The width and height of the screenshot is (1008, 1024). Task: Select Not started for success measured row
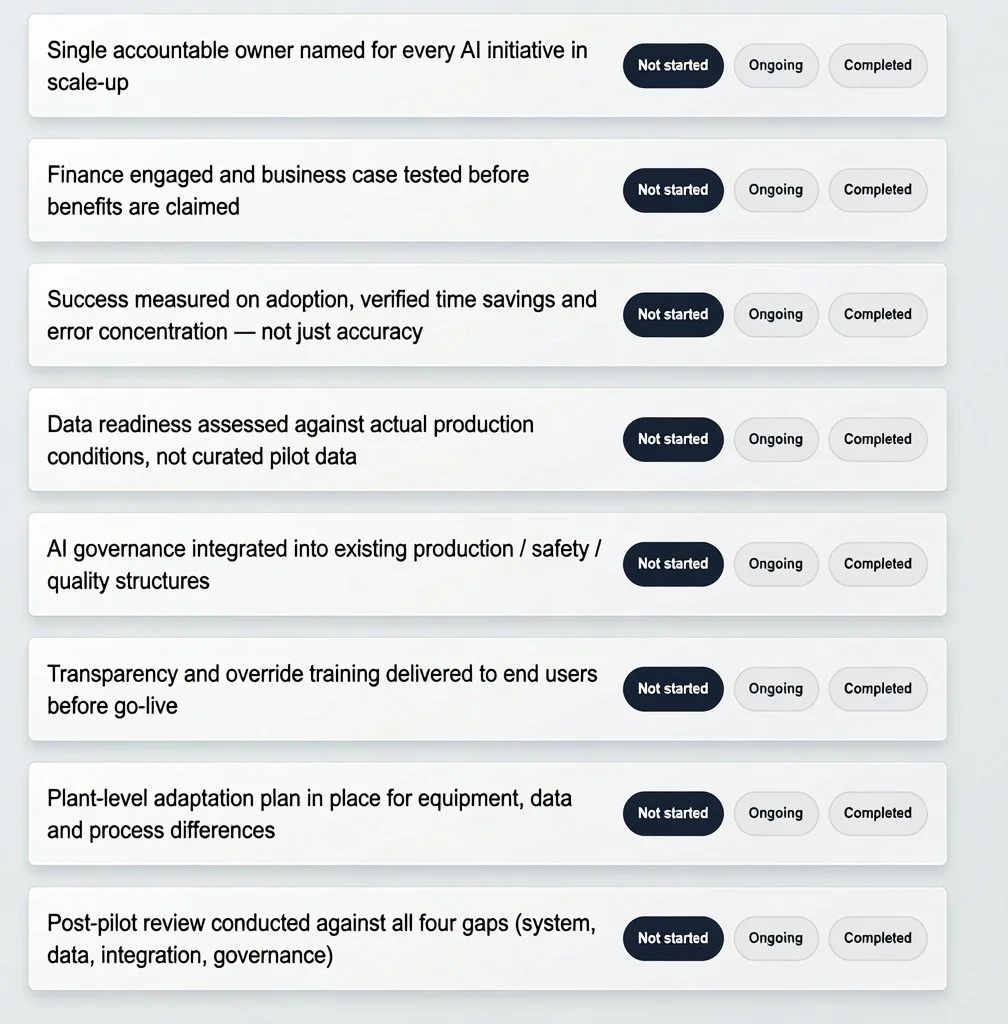click(x=673, y=315)
